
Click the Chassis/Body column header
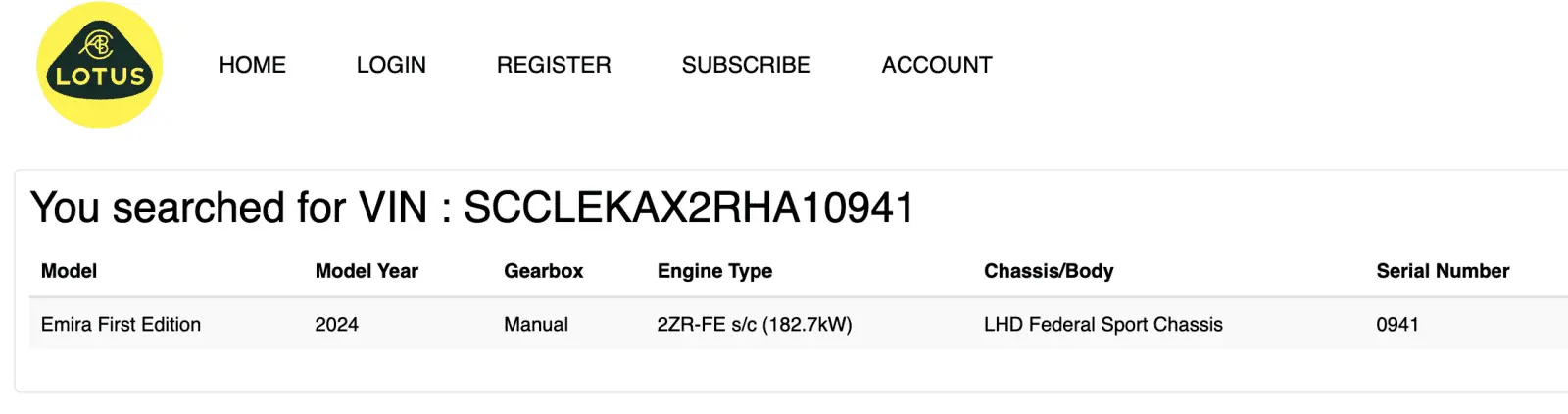pyautogui.click(x=1049, y=271)
